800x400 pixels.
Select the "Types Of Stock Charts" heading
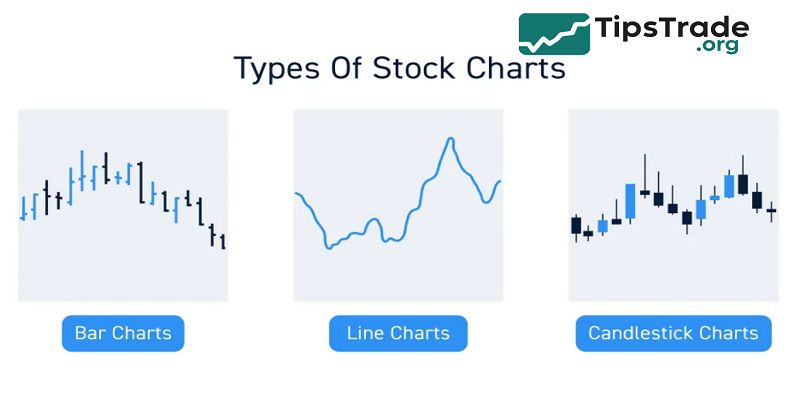coord(399,69)
